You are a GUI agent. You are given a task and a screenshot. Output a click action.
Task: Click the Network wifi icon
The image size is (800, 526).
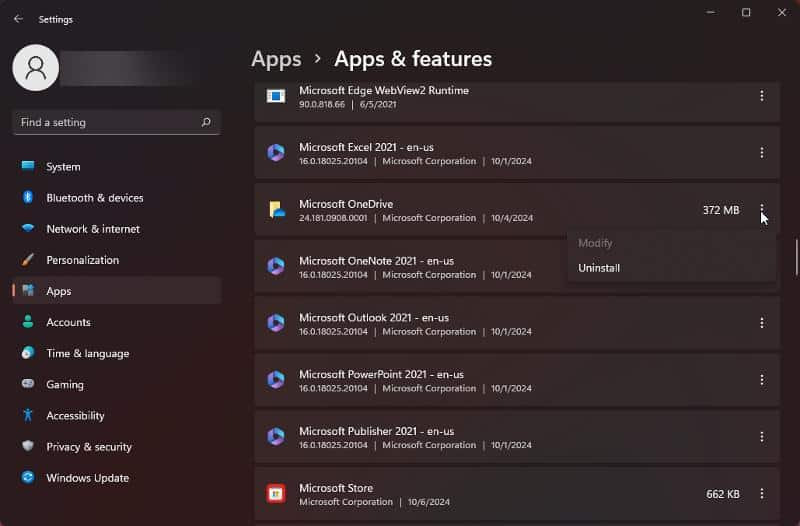(x=28, y=228)
